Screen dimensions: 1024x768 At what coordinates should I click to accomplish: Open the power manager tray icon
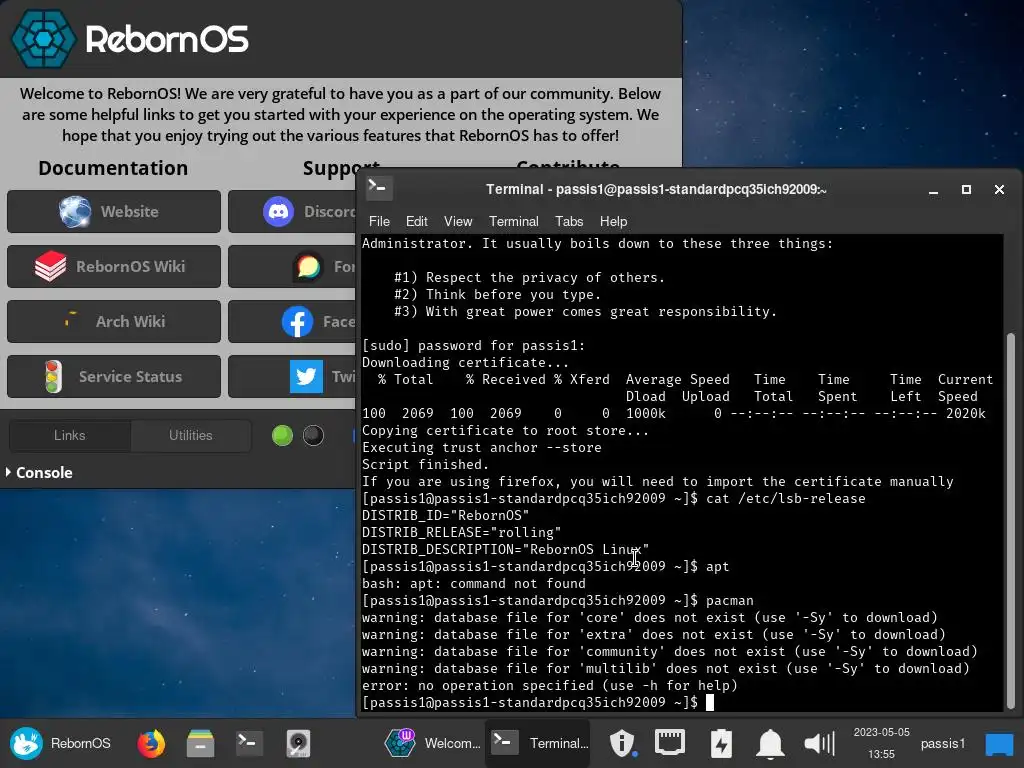721,743
